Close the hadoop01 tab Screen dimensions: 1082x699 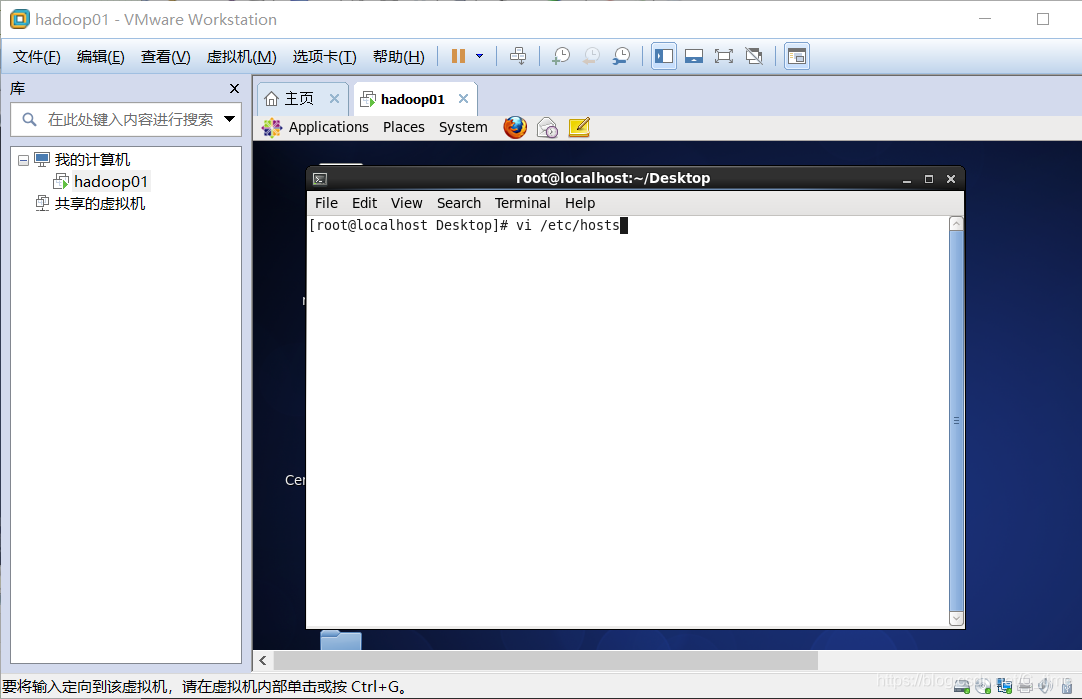point(464,99)
